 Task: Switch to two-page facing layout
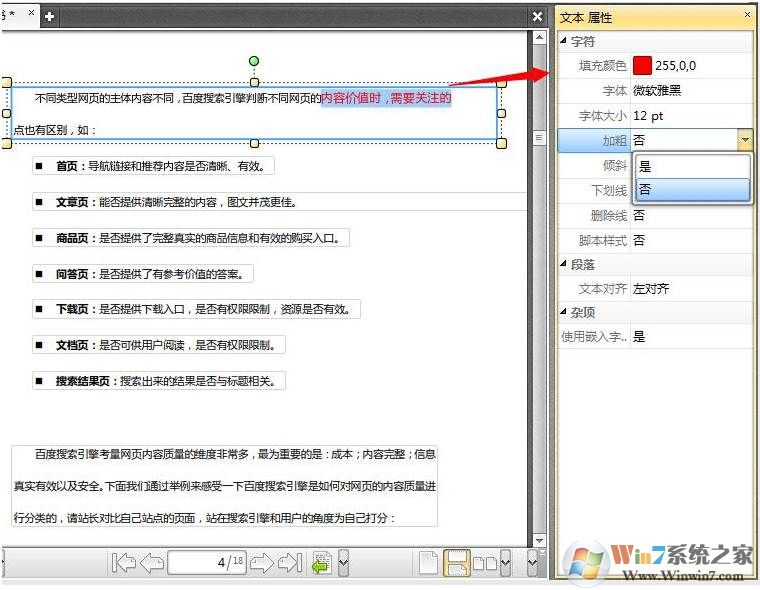485,563
